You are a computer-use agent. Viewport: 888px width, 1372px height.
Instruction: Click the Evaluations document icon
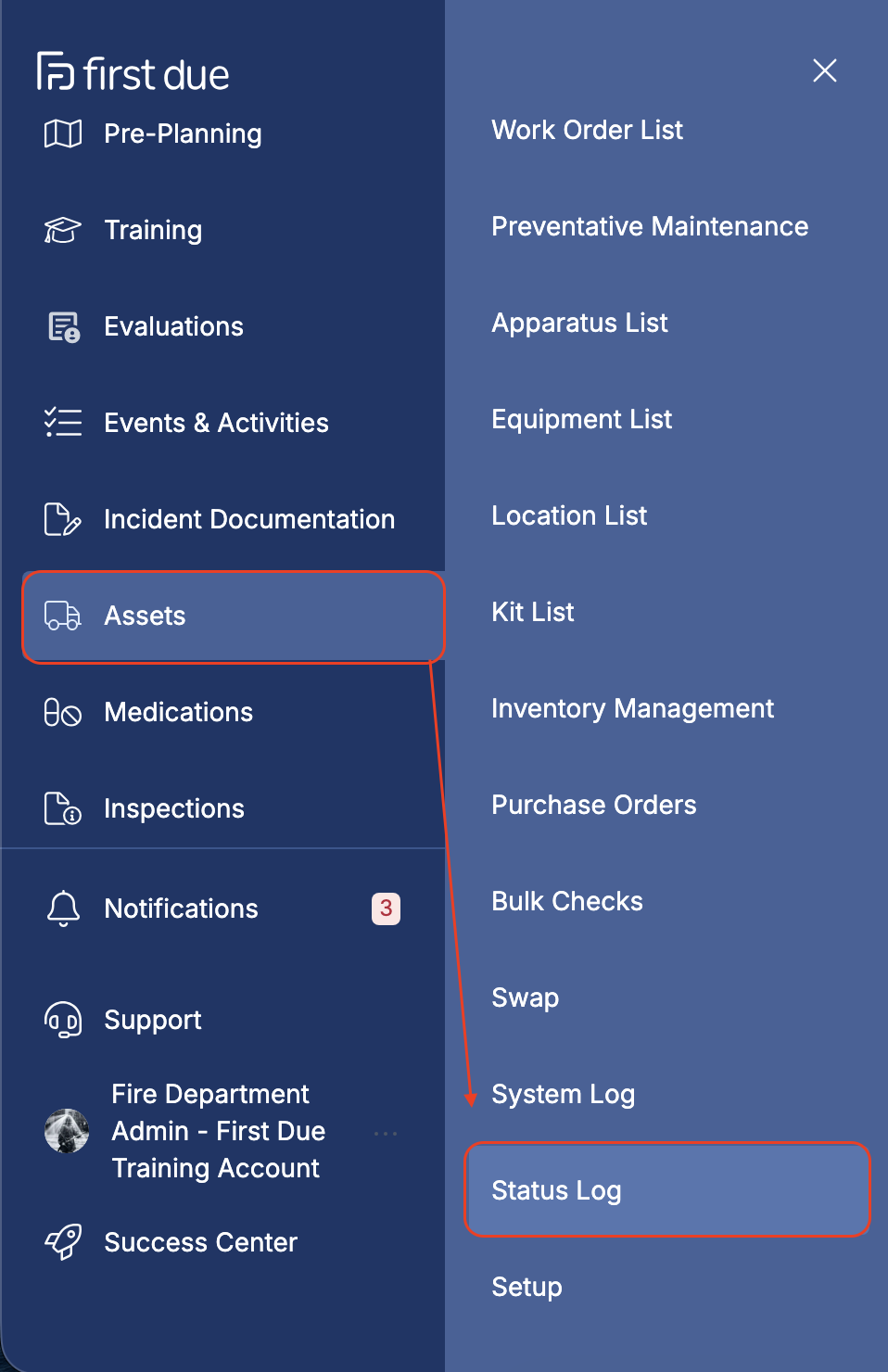point(63,326)
